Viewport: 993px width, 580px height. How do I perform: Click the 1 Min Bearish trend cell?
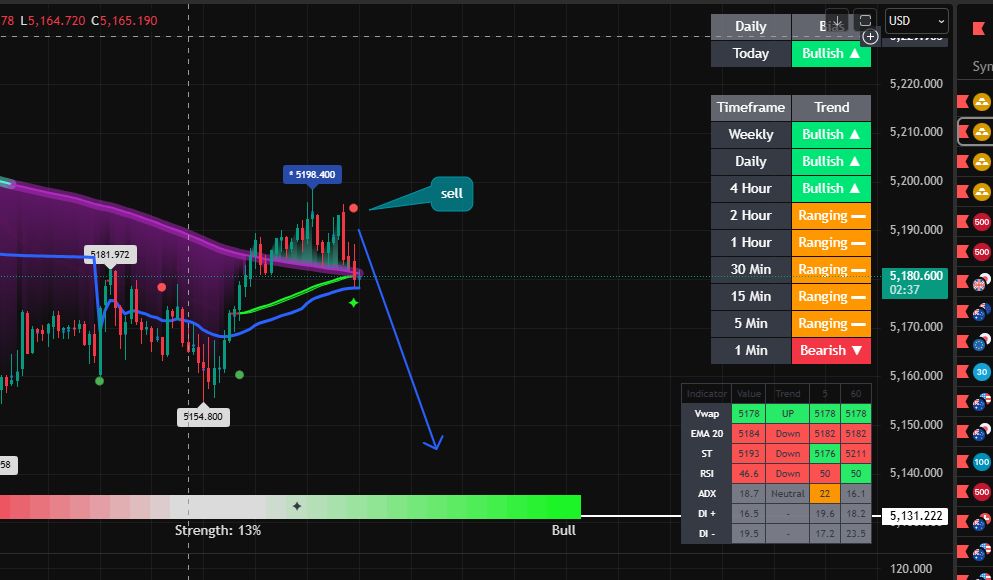830,351
